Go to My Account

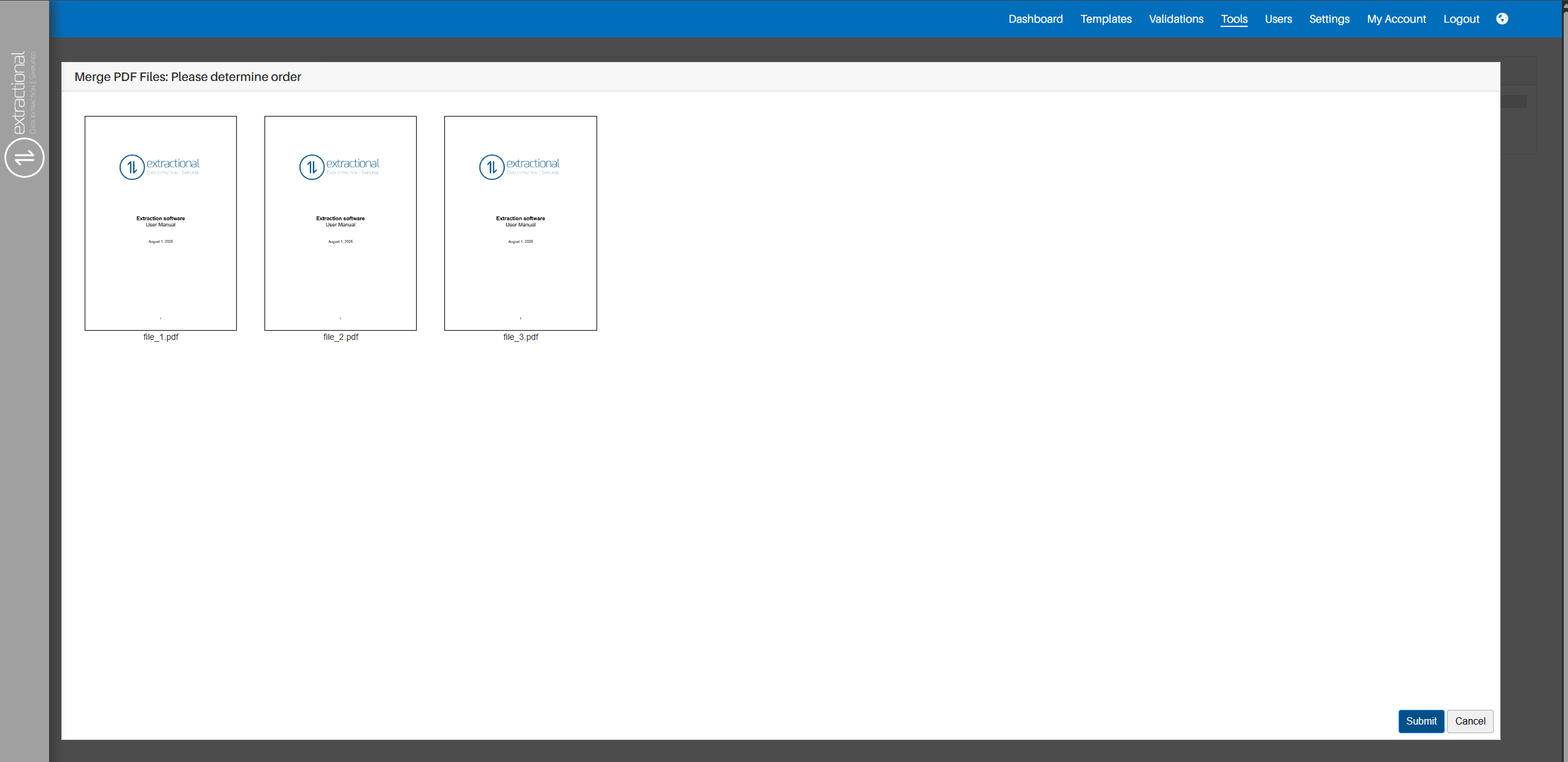1396,19
